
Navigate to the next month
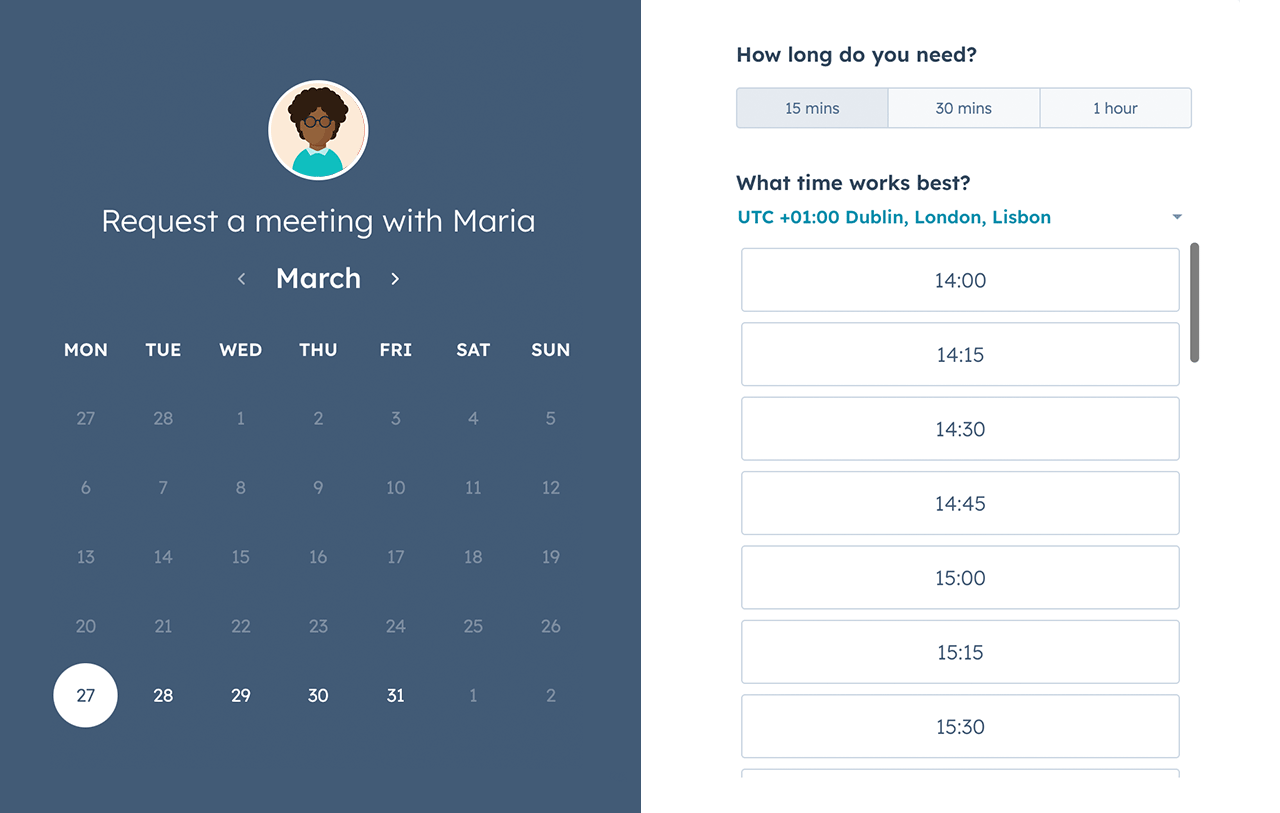[395, 279]
